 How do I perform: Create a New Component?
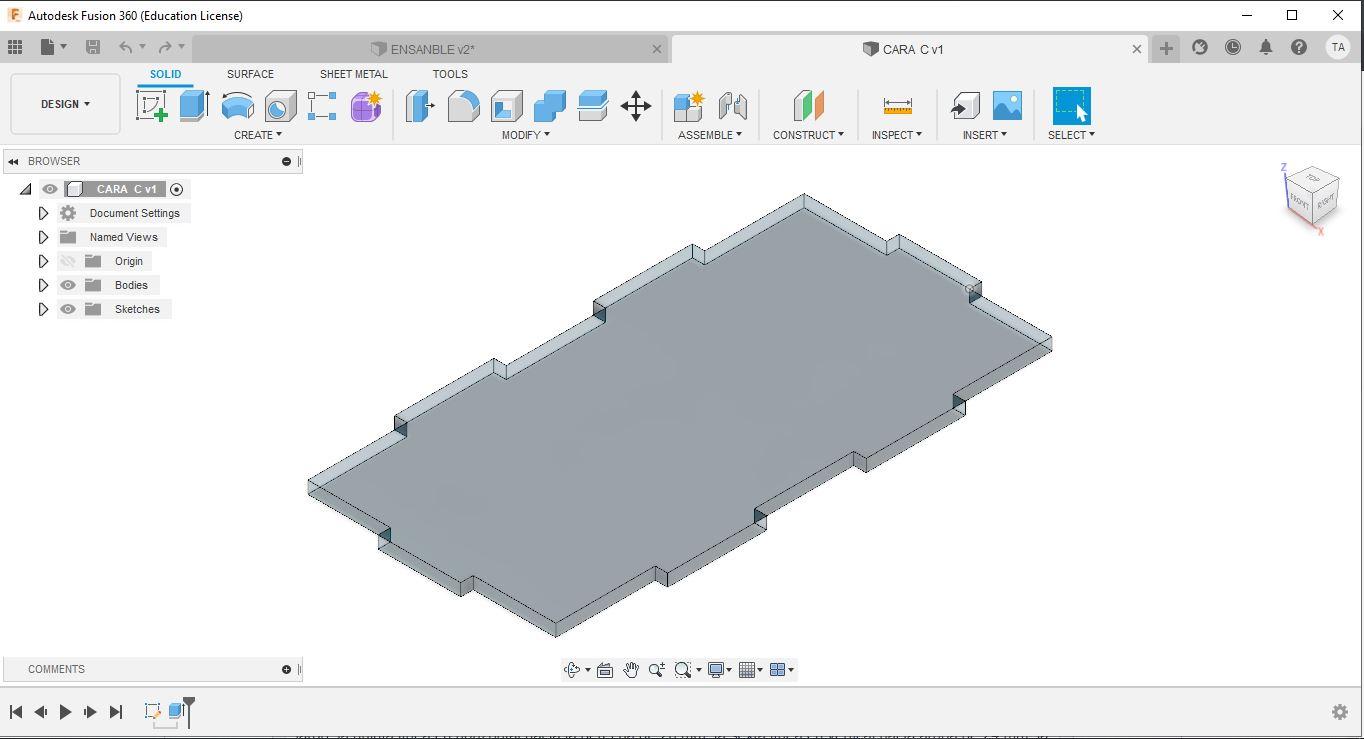(x=689, y=106)
